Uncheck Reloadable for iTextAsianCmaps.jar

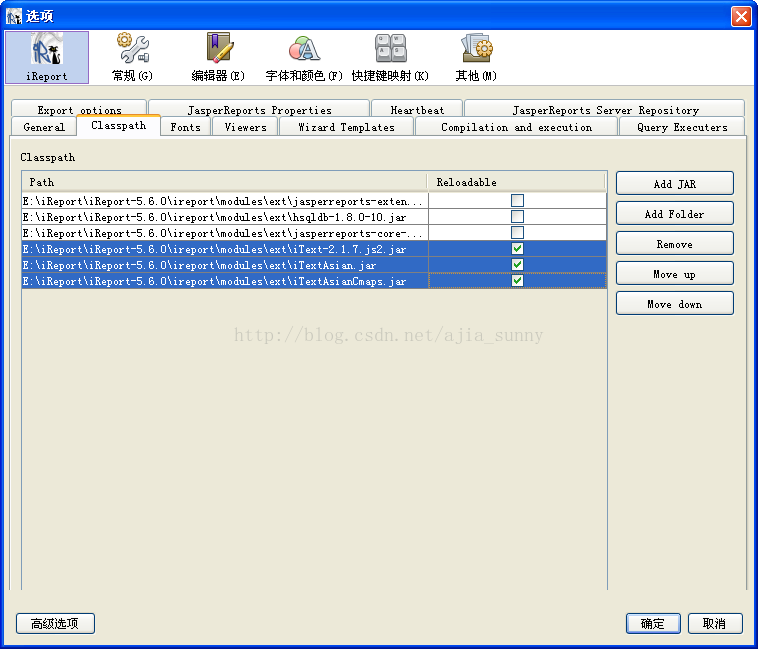517,280
